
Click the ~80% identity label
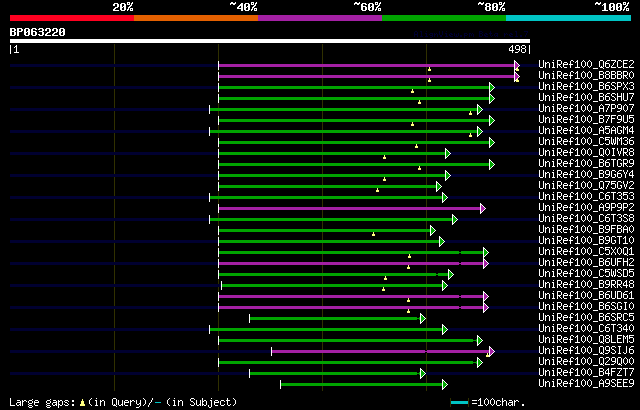point(491,7)
